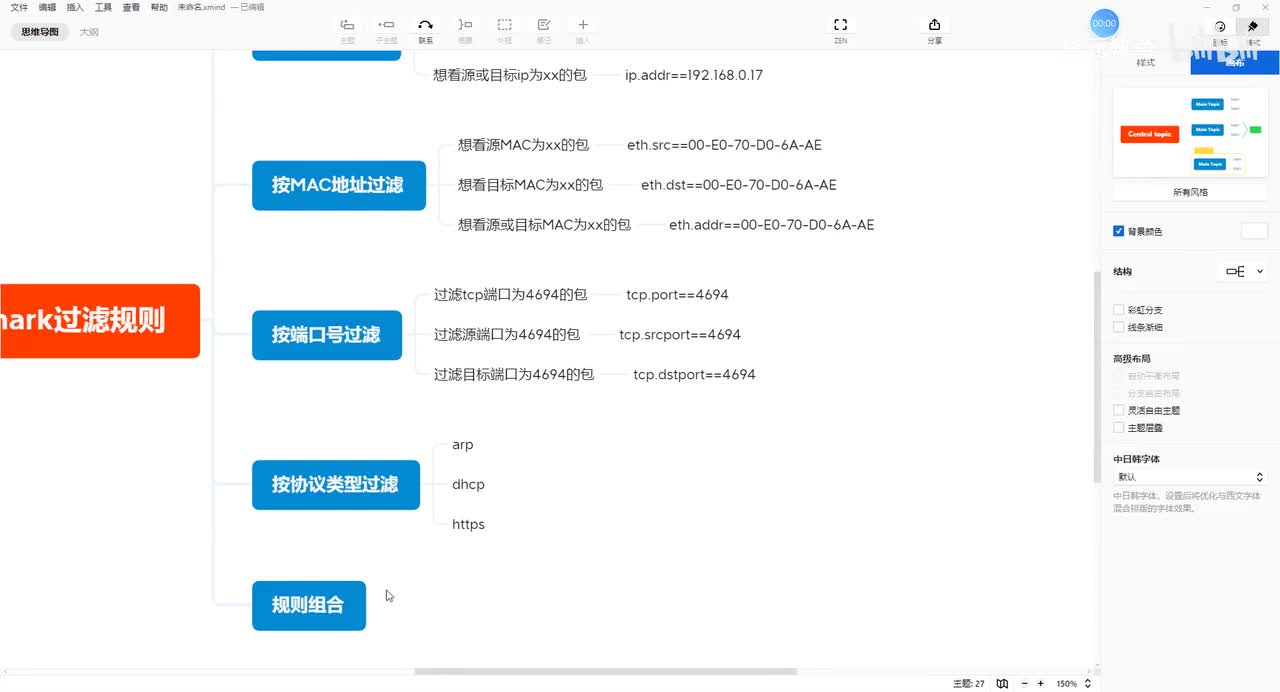Select the 按协议类型过滤 topic

click(x=336, y=485)
